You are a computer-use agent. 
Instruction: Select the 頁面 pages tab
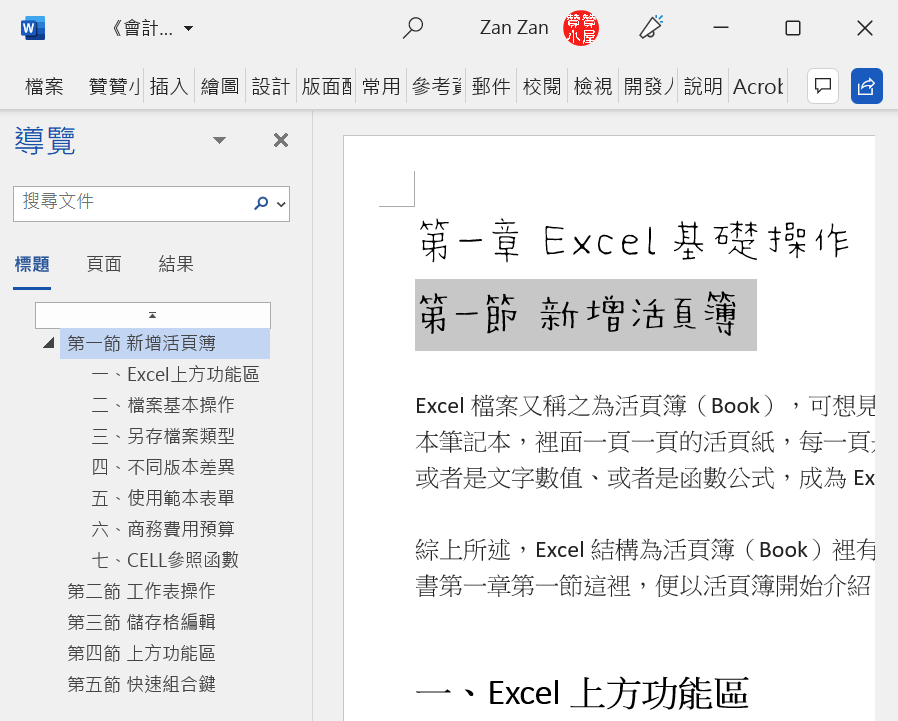(104, 265)
